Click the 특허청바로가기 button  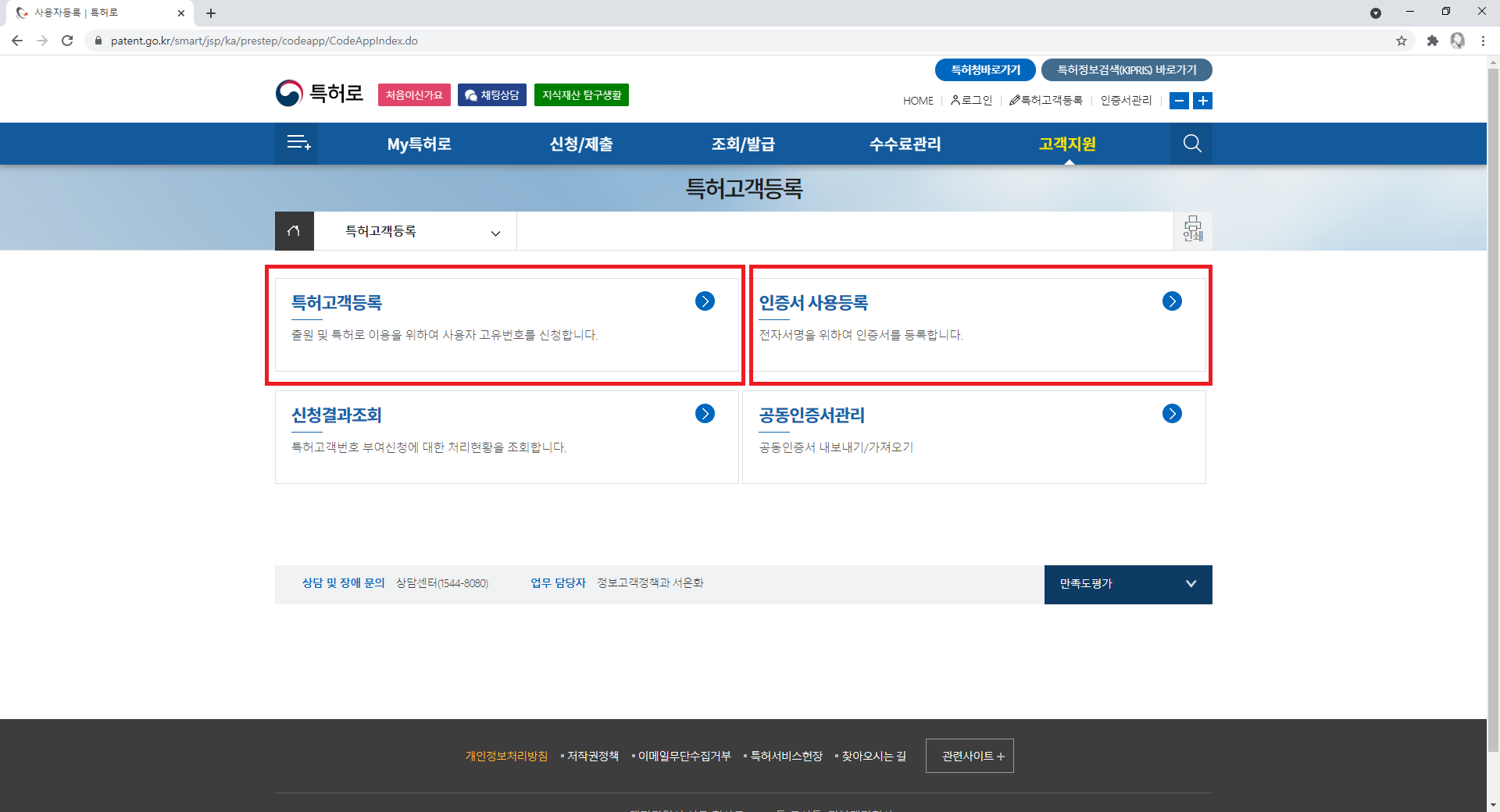click(x=985, y=69)
